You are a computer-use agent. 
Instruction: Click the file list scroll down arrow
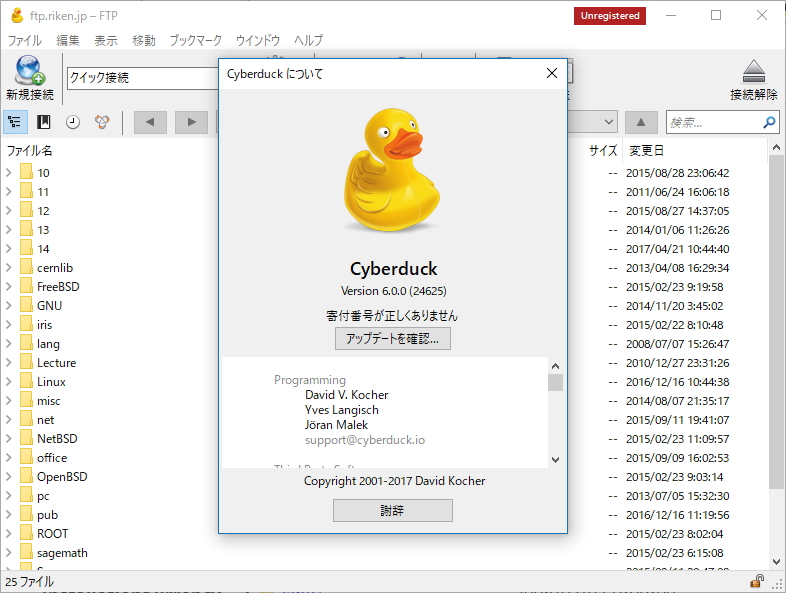(776, 562)
